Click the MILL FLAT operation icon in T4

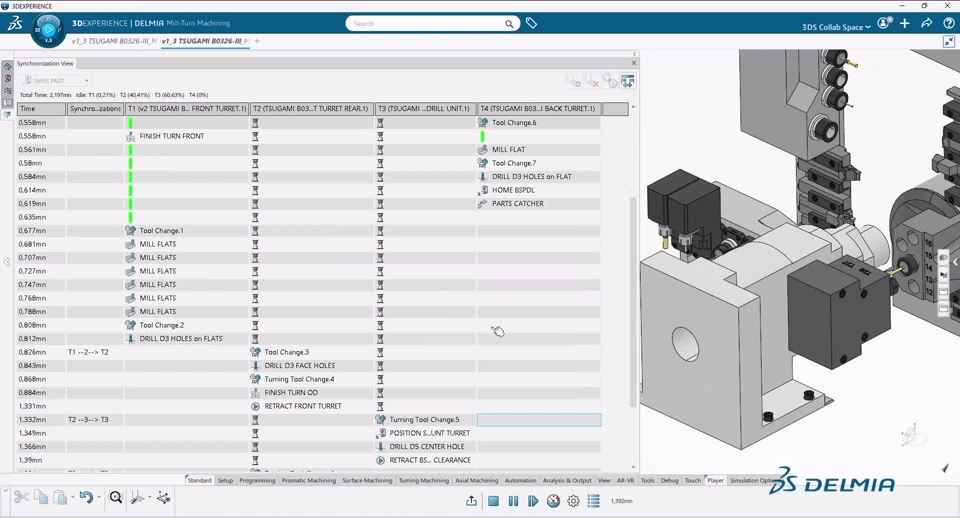(482, 149)
